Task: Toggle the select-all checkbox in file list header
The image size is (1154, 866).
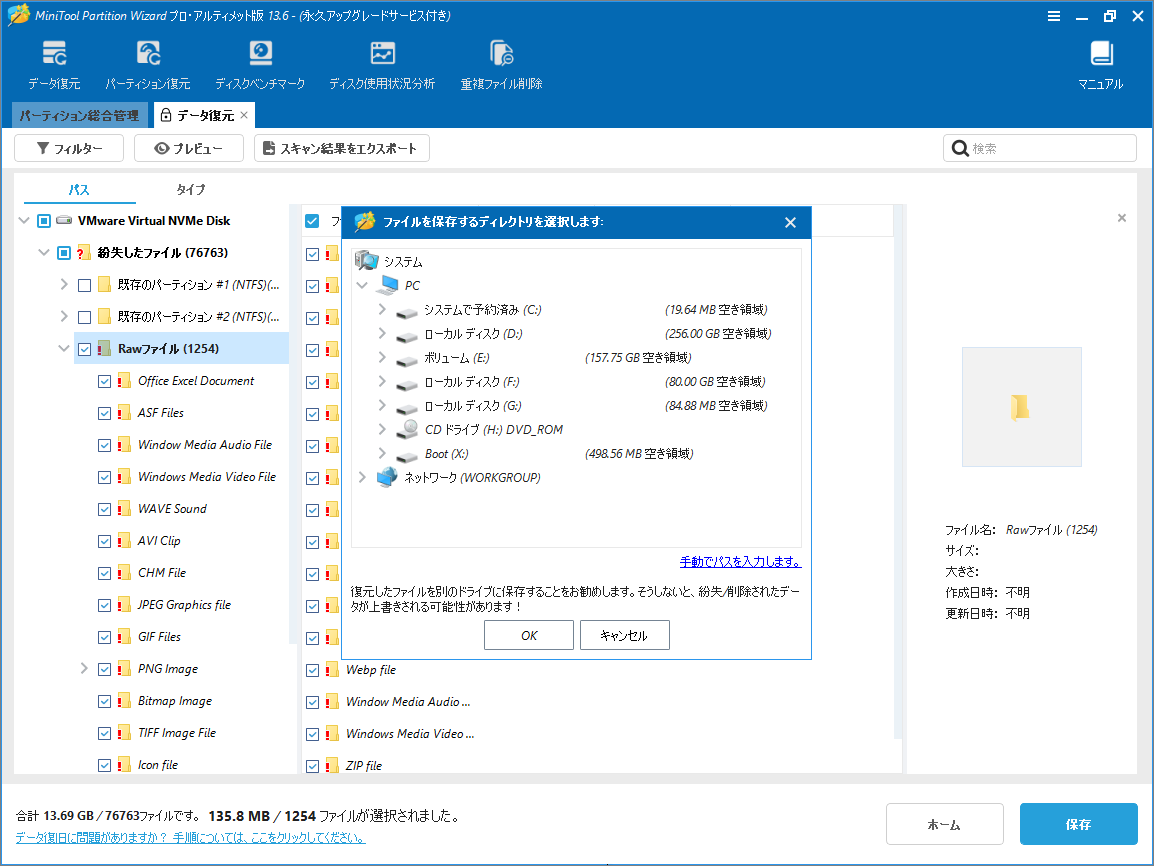Action: click(312, 221)
